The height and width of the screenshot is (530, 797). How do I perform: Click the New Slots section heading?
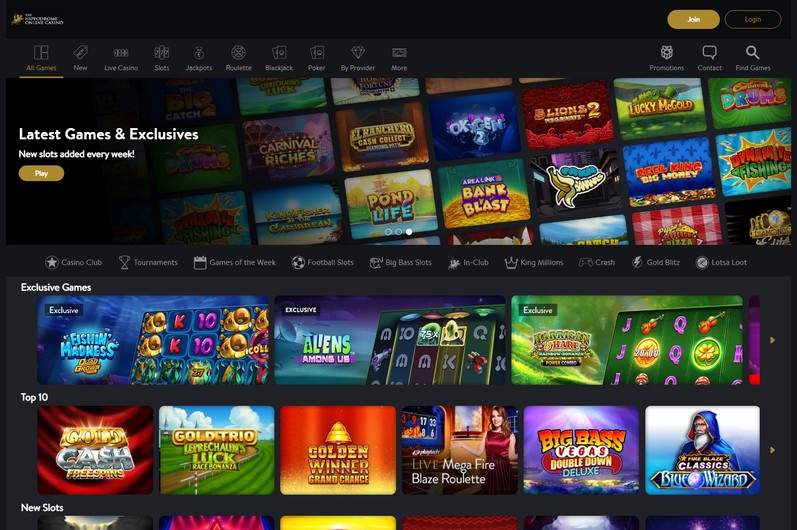(42, 508)
